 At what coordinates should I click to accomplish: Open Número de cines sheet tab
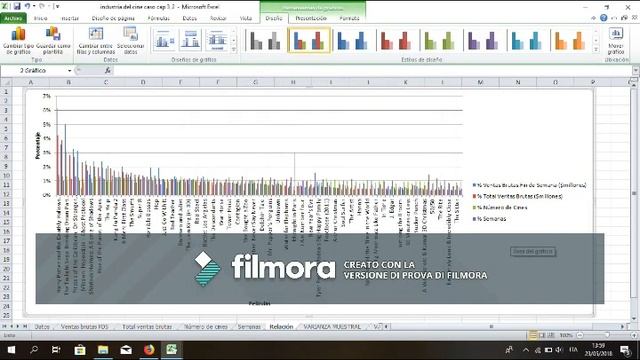tap(206, 327)
